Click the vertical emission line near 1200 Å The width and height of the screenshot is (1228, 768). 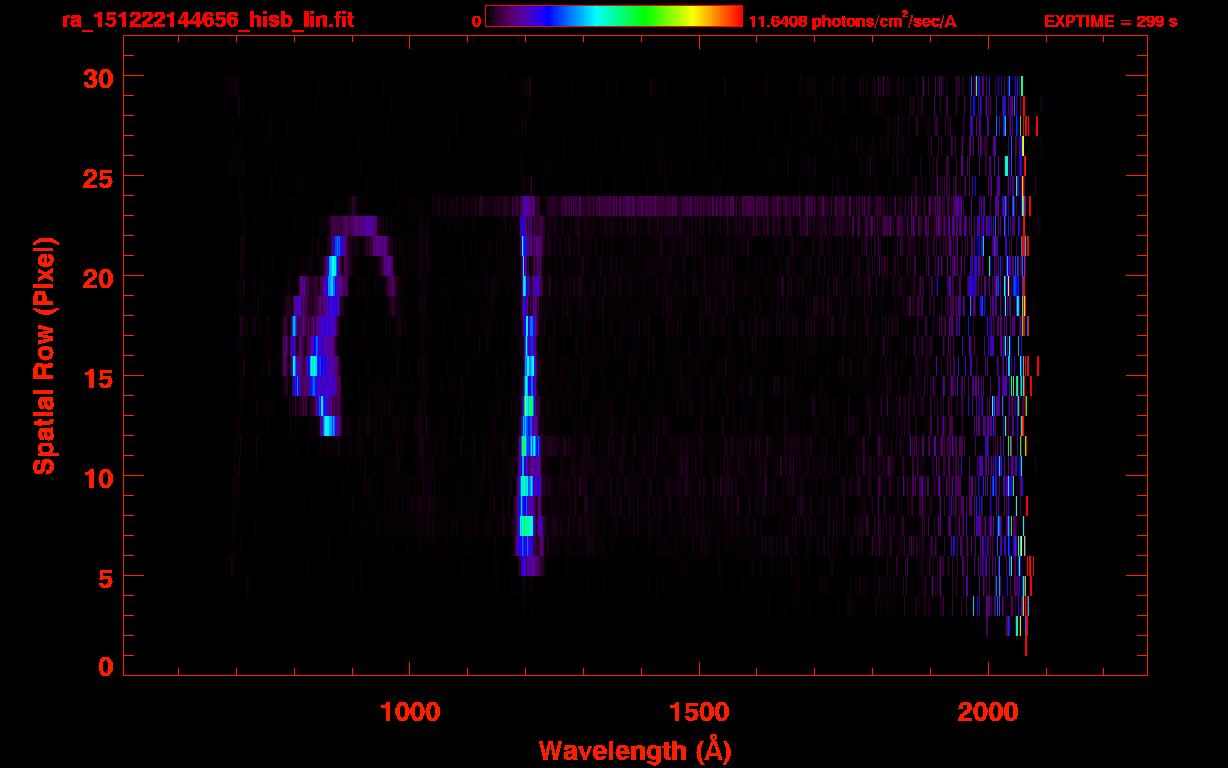[528, 385]
